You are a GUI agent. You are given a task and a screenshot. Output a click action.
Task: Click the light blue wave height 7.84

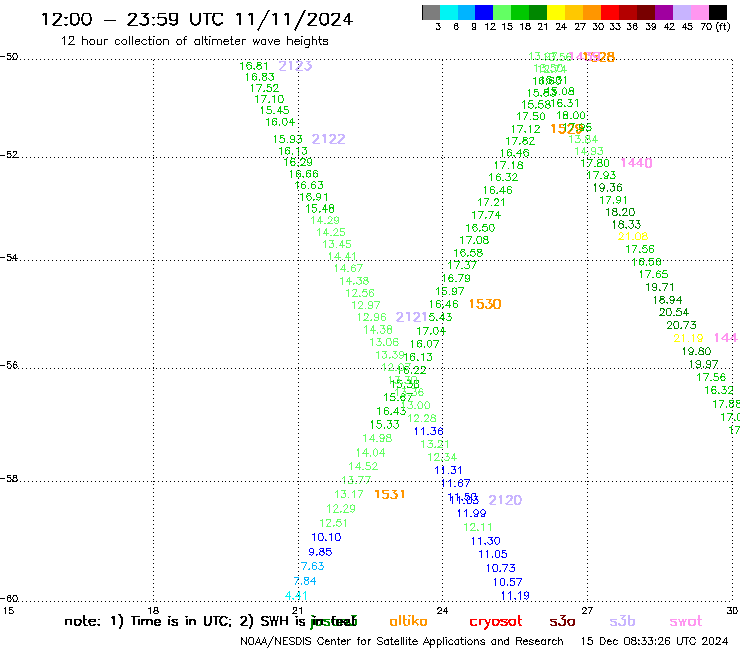(x=305, y=581)
